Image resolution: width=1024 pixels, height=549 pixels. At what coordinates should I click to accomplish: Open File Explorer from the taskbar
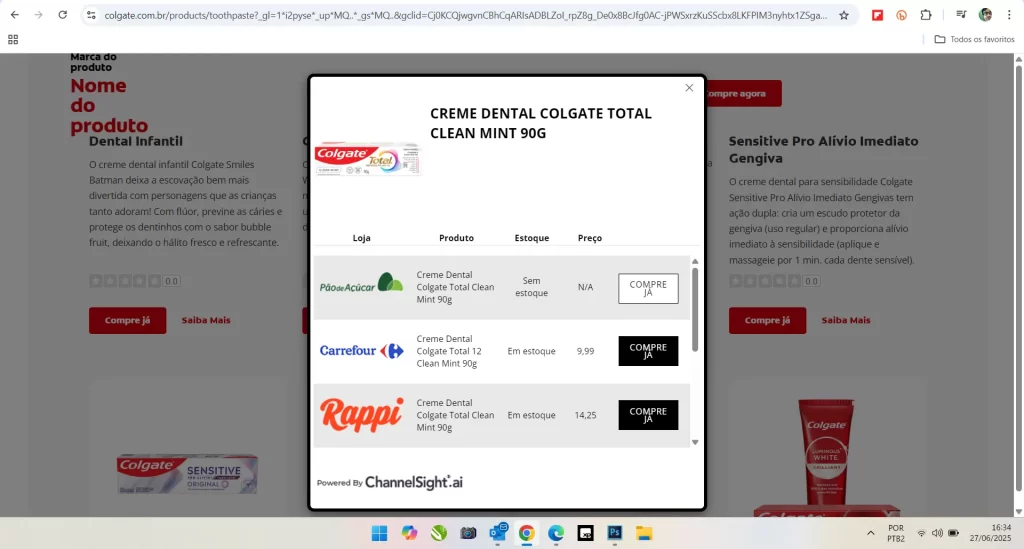(x=644, y=533)
